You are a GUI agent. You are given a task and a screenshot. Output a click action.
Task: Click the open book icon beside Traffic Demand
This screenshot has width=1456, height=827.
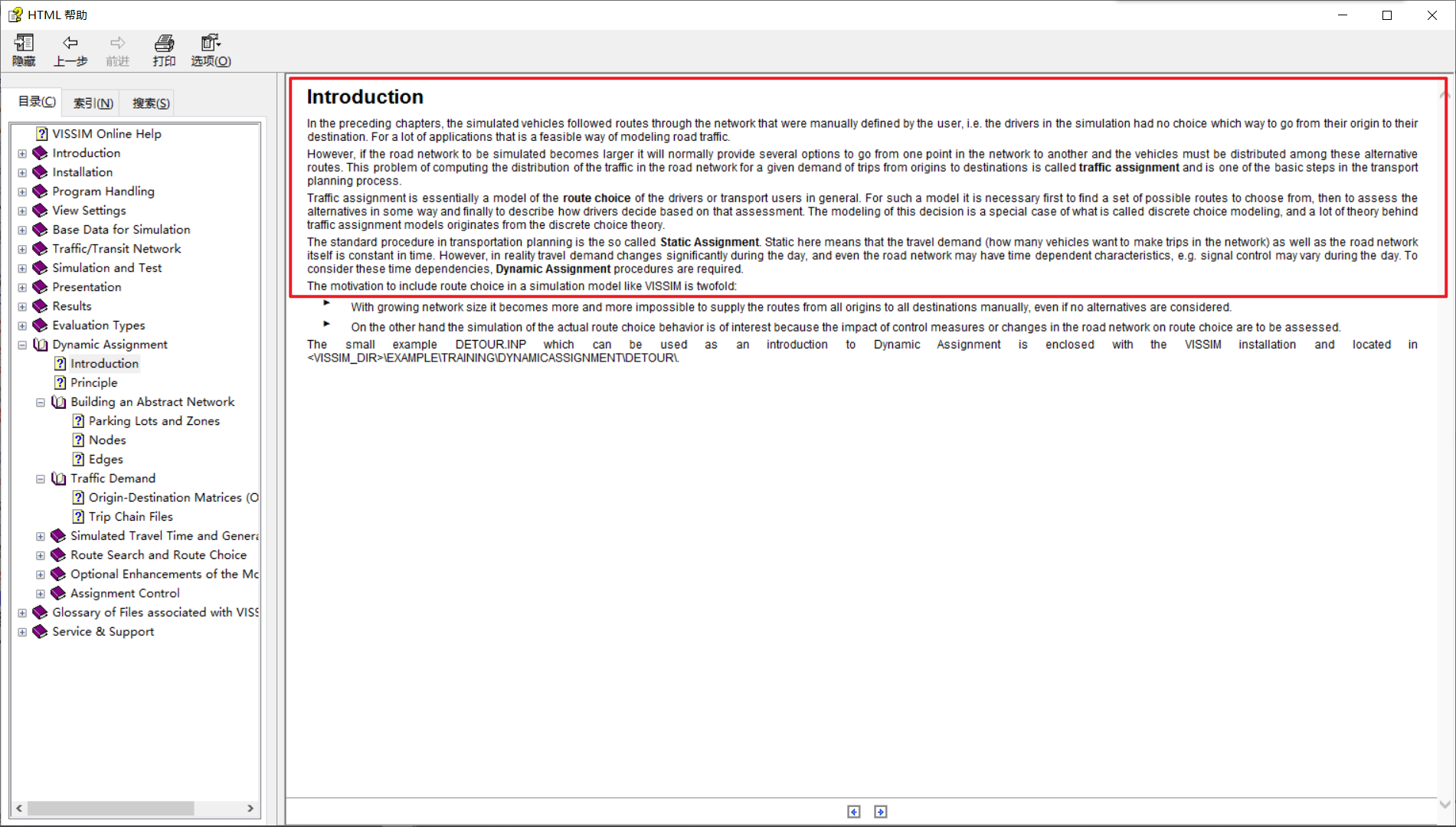pyautogui.click(x=58, y=479)
